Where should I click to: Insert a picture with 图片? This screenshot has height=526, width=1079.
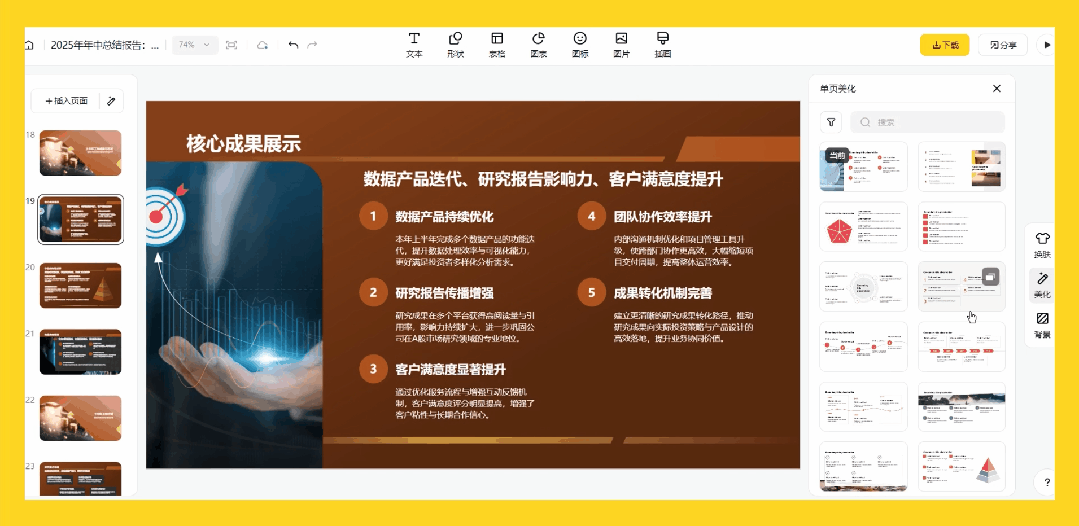(x=621, y=45)
